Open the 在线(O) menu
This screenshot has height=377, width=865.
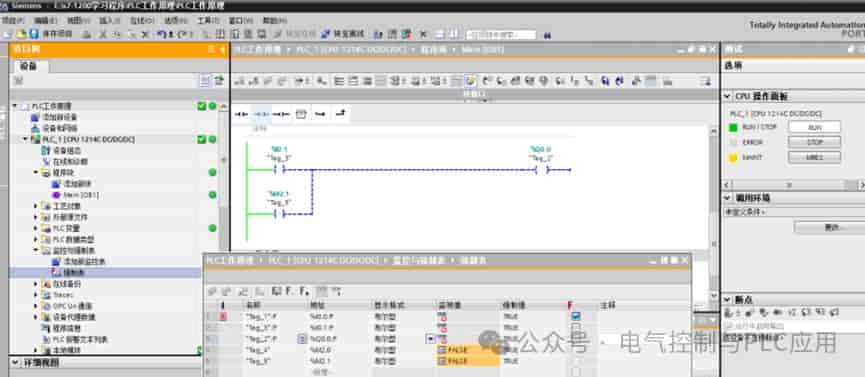pos(141,20)
